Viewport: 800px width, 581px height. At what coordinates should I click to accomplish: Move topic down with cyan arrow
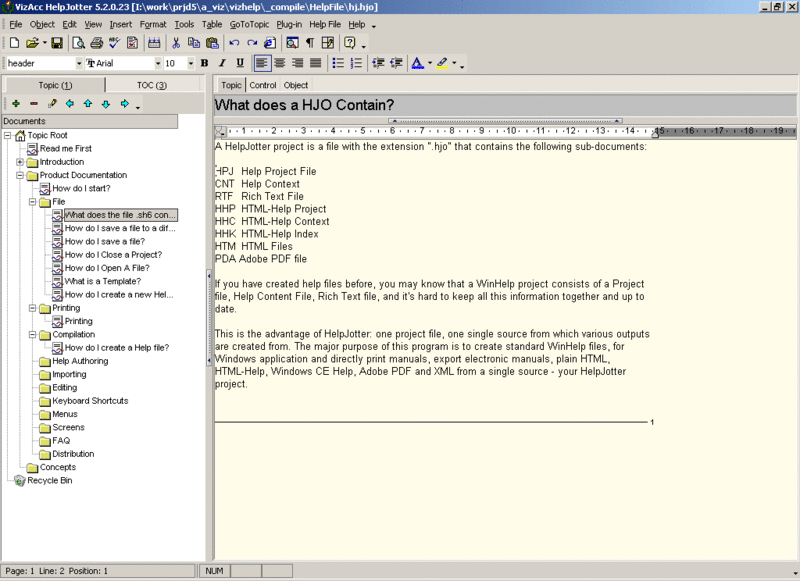(x=106, y=104)
